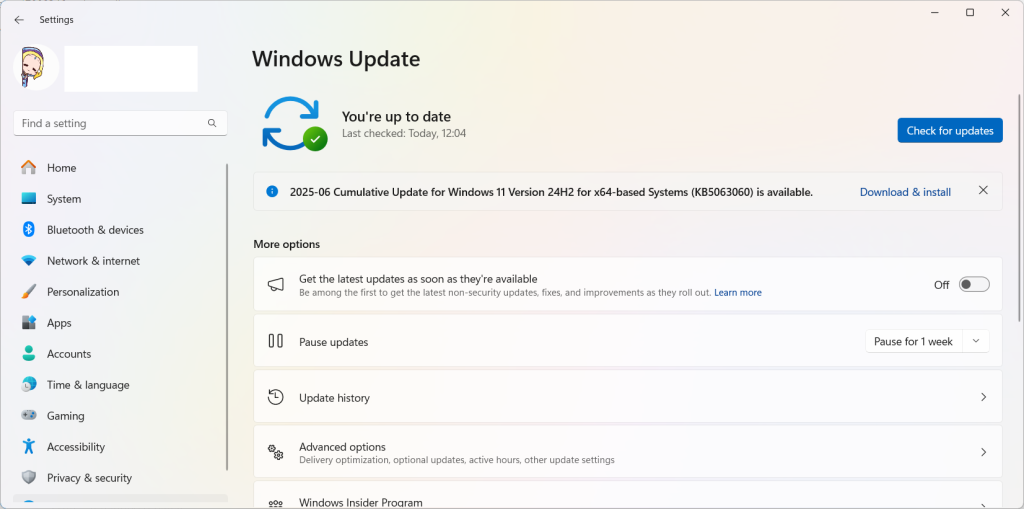The height and width of the screenshot is (509, 1024).
Task: Click the Home house icon in sidebar
Action: 29,168
